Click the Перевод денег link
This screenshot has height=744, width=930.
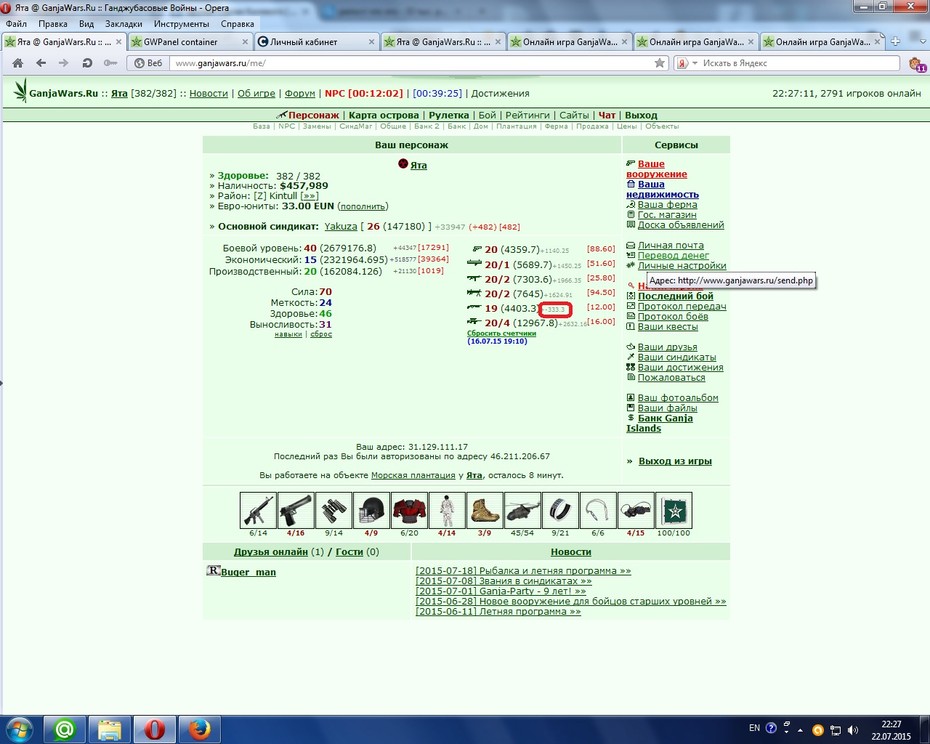pyautogui.click(x=673, y=255)
